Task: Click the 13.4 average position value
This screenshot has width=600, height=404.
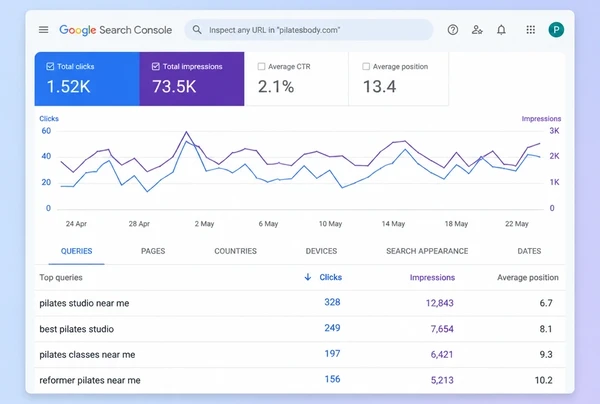Action: pyautogui.click(x=379, y=86)
